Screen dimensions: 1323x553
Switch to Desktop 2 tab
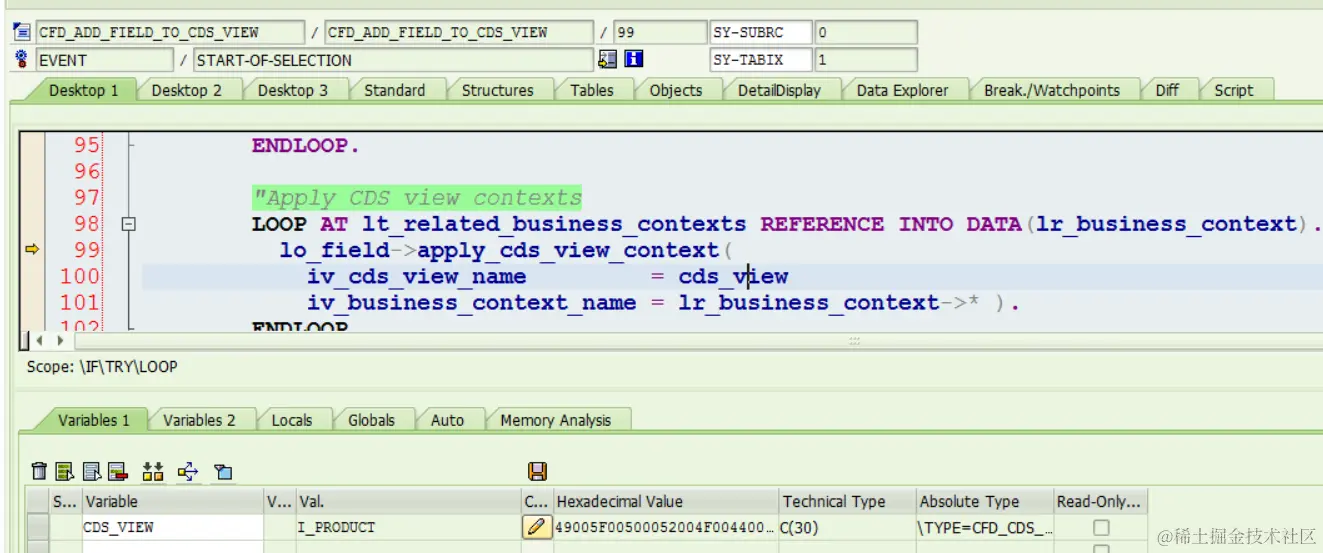(187, 90)
